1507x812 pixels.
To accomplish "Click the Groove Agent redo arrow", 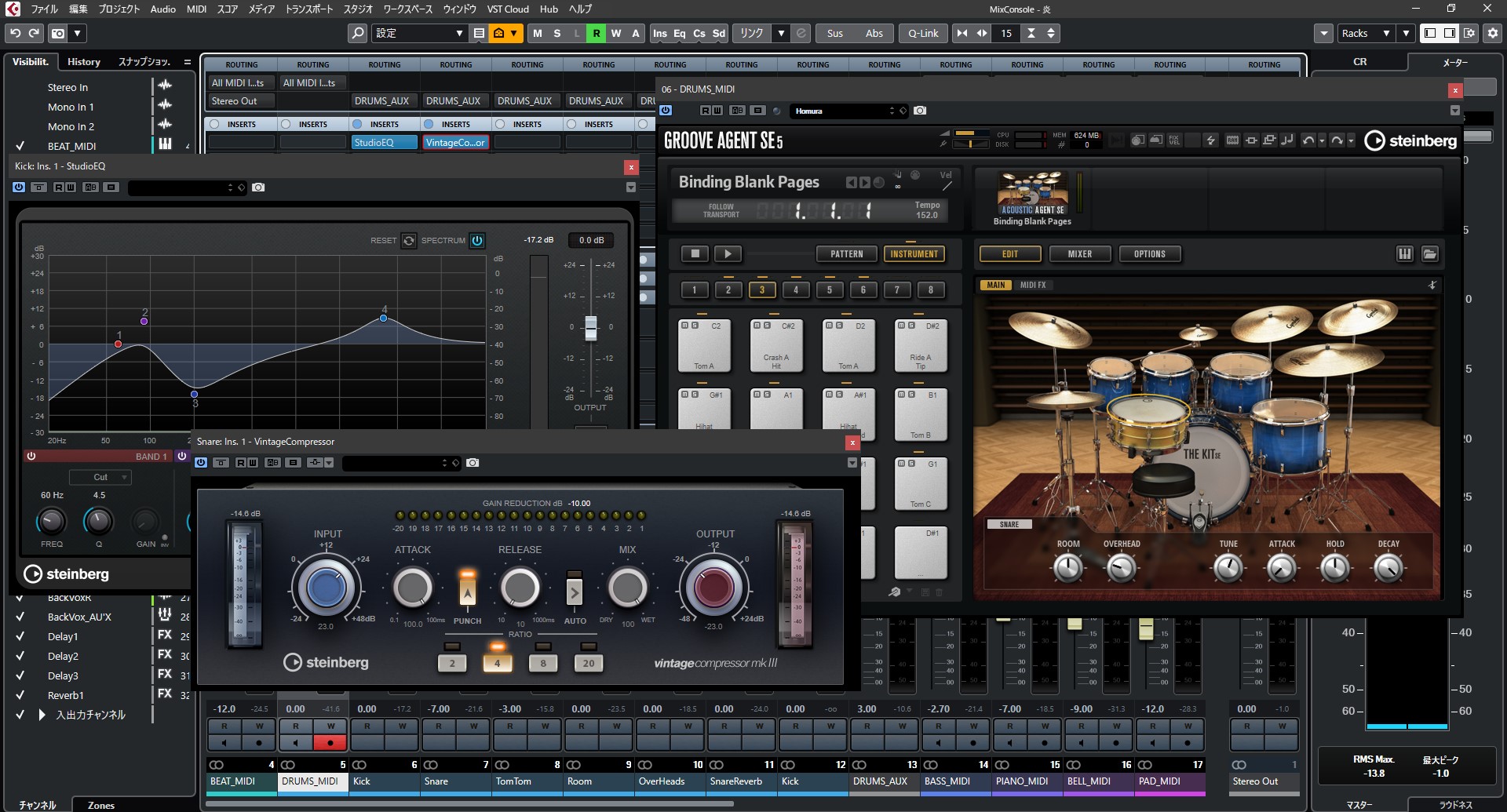I will (x=1337, y=140).
